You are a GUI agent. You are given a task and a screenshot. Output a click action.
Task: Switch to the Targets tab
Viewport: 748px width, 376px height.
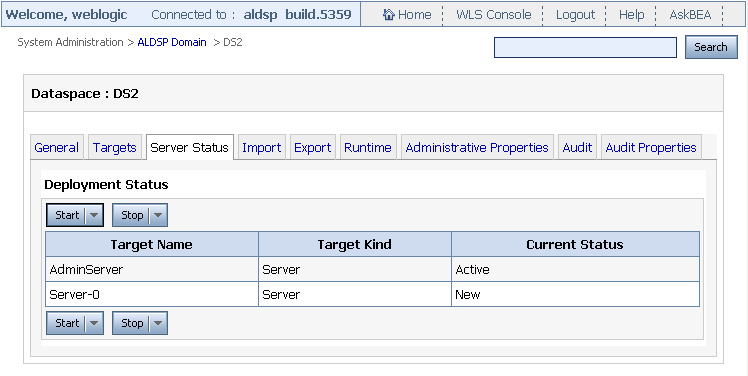point(114,147)
